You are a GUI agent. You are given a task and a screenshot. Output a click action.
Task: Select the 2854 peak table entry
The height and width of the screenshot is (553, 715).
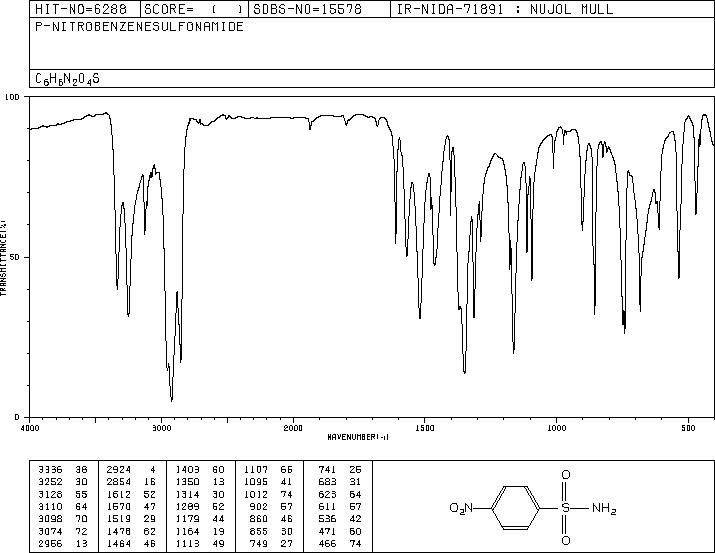point(131,482)
